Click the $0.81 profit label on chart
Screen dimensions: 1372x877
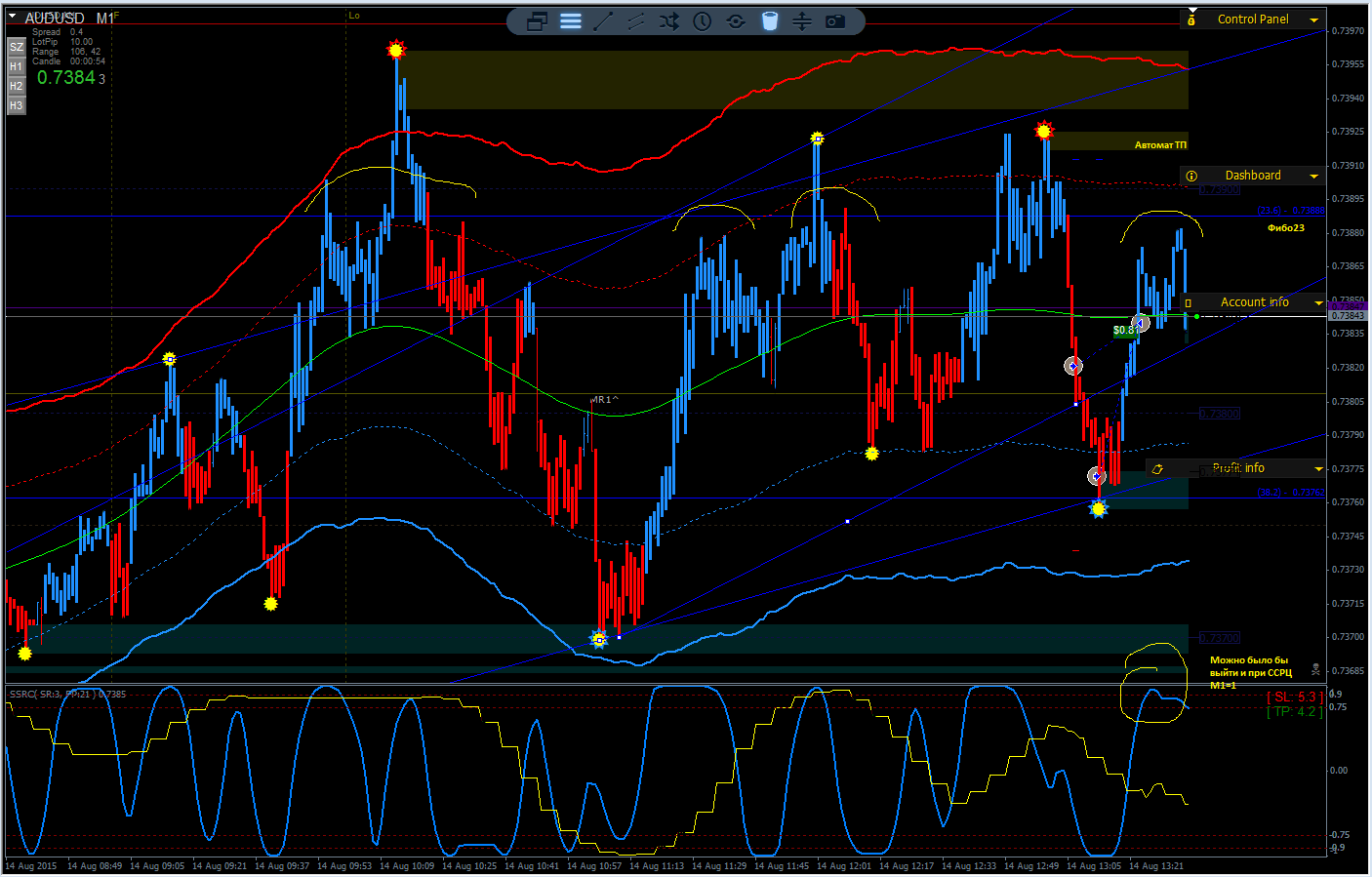pyautogui.click(x=1125, y=331)
